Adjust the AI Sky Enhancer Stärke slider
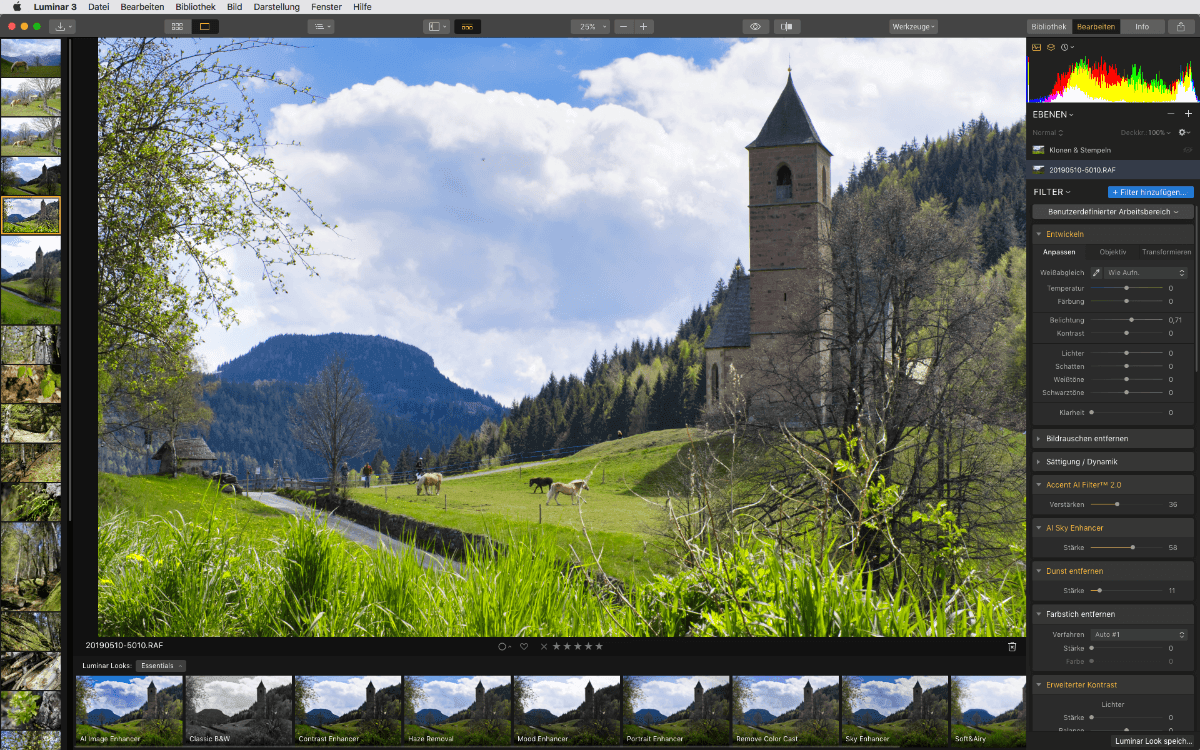This screenshot has width=1200, height=750. coord(1126,547)
